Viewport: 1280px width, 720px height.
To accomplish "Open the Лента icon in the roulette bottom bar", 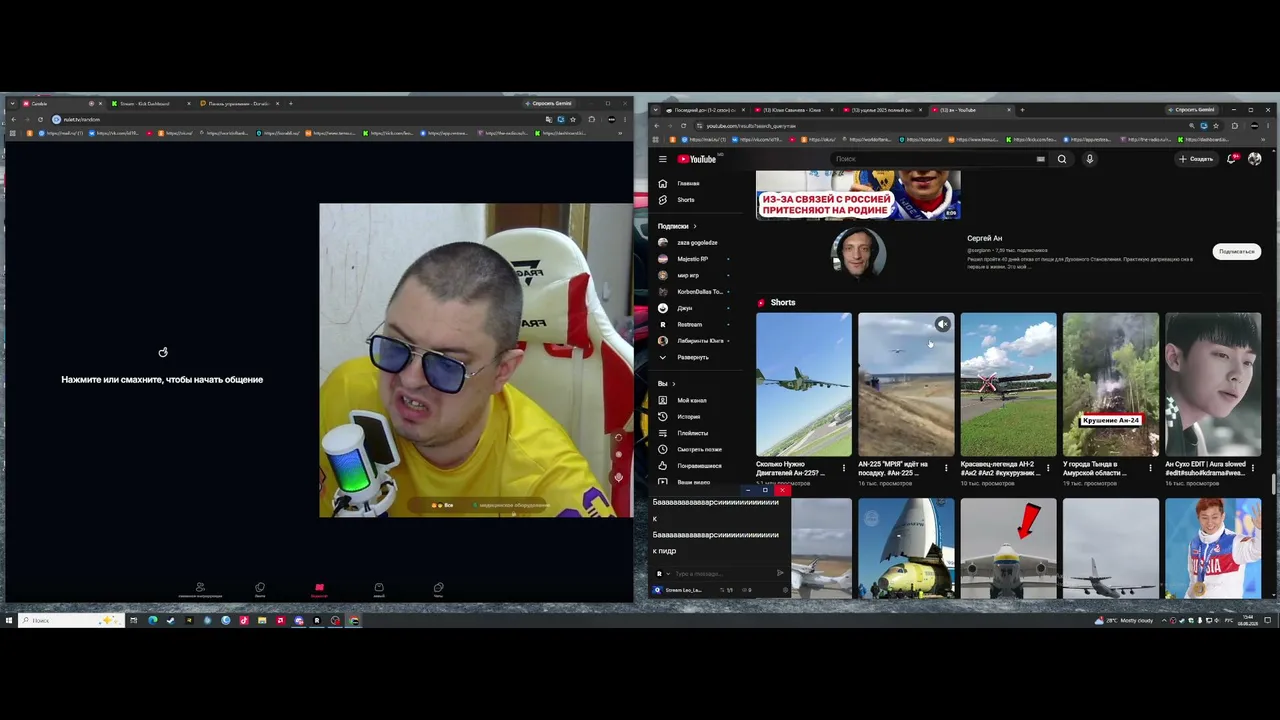I will pos(260,589).
